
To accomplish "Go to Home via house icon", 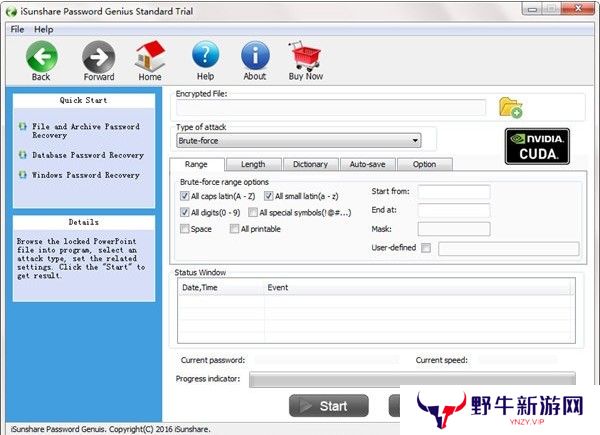I will coord(150,56).
